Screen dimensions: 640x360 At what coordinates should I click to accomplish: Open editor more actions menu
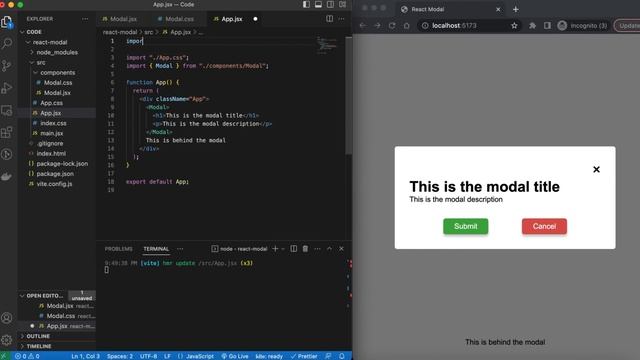click(x=341, y=19)
